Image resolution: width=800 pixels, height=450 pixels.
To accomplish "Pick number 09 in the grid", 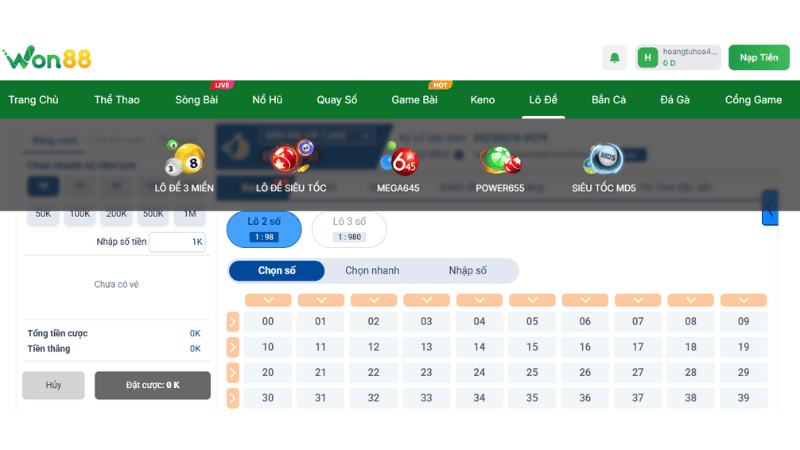I will [x=743, y=321].
